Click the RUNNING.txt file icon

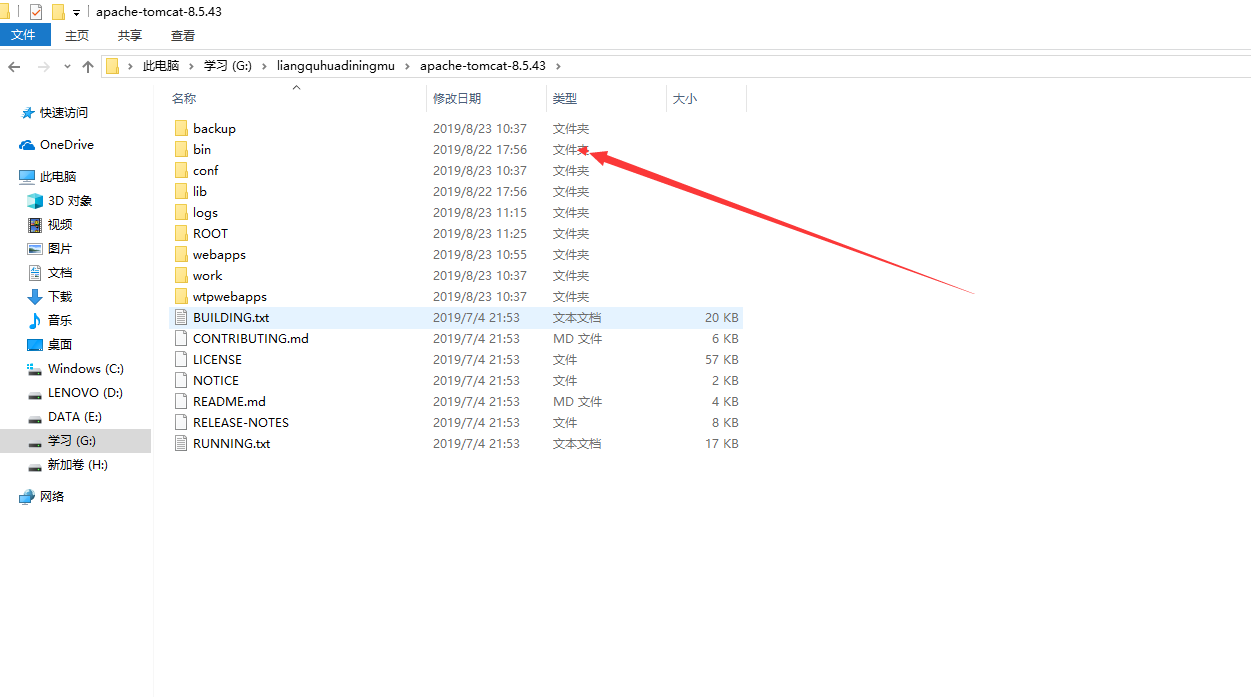[181, 443]
